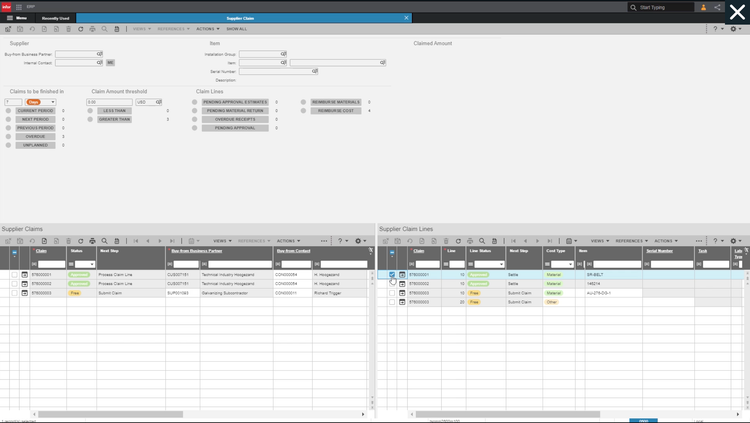The image size is (750, 423).
Task: Check the claim line with cost type Other
Action: point(392,302)
